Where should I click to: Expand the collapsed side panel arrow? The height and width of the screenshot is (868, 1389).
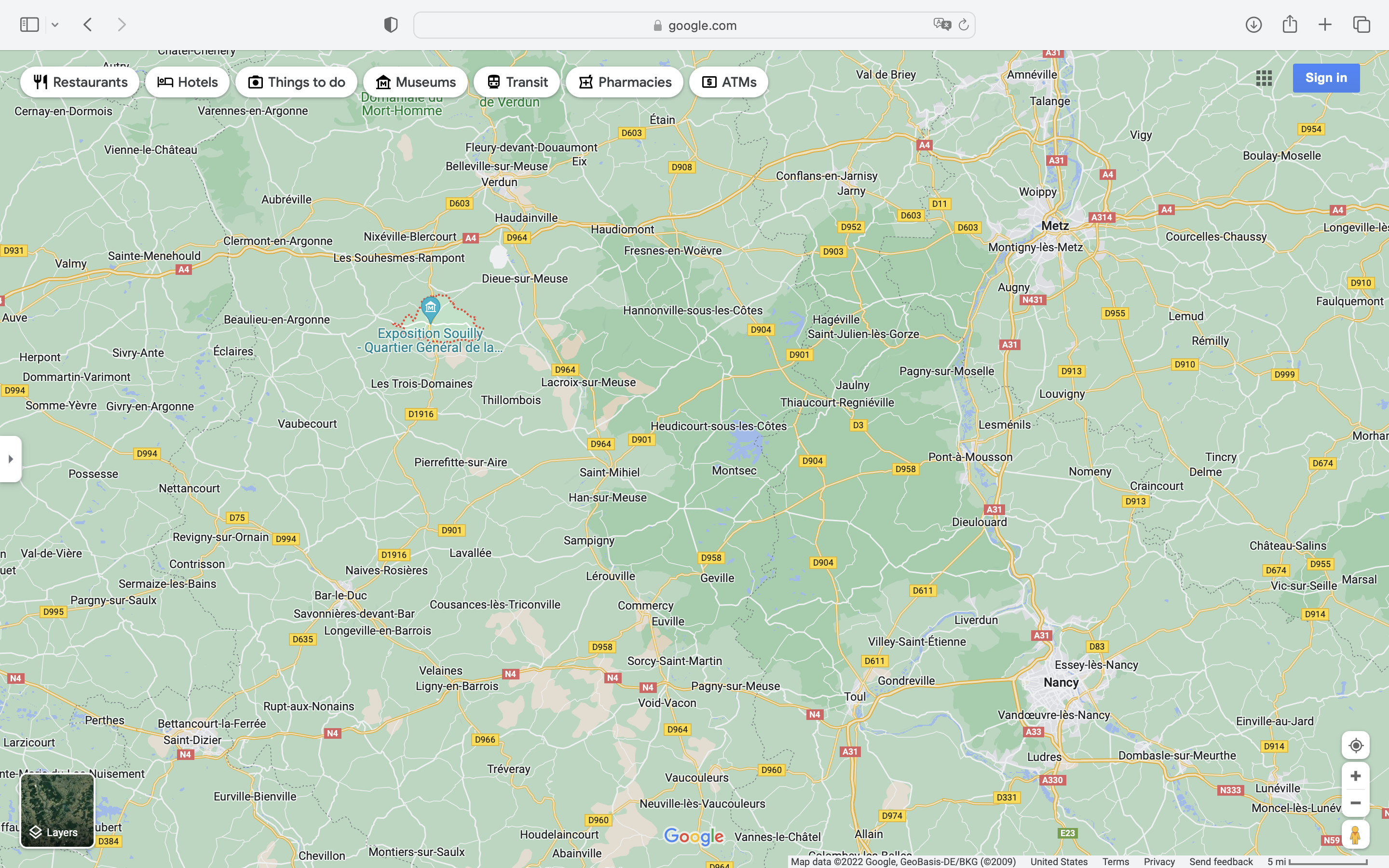pos(10,459)
